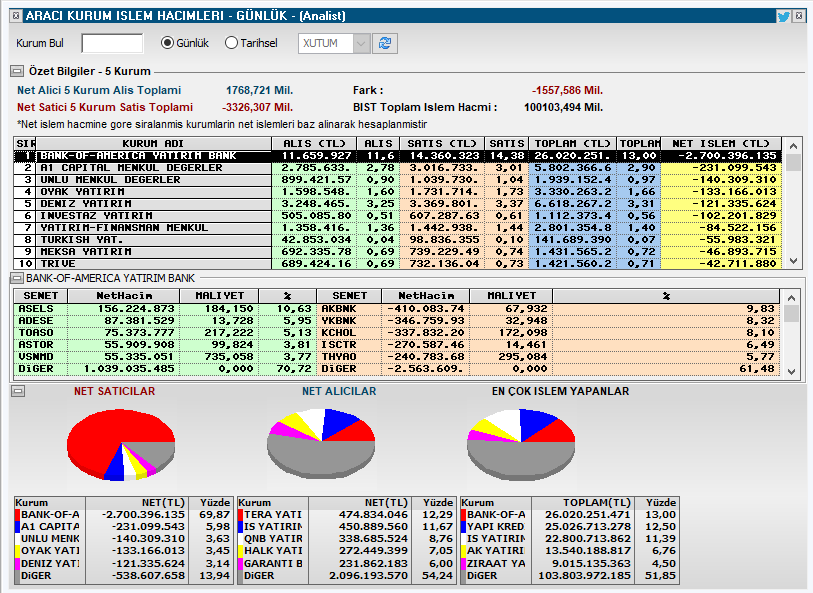Collapse the BANK-OF-AMERICA YATIRIM BANK section

pyautogui.click(x=17, y=278)
